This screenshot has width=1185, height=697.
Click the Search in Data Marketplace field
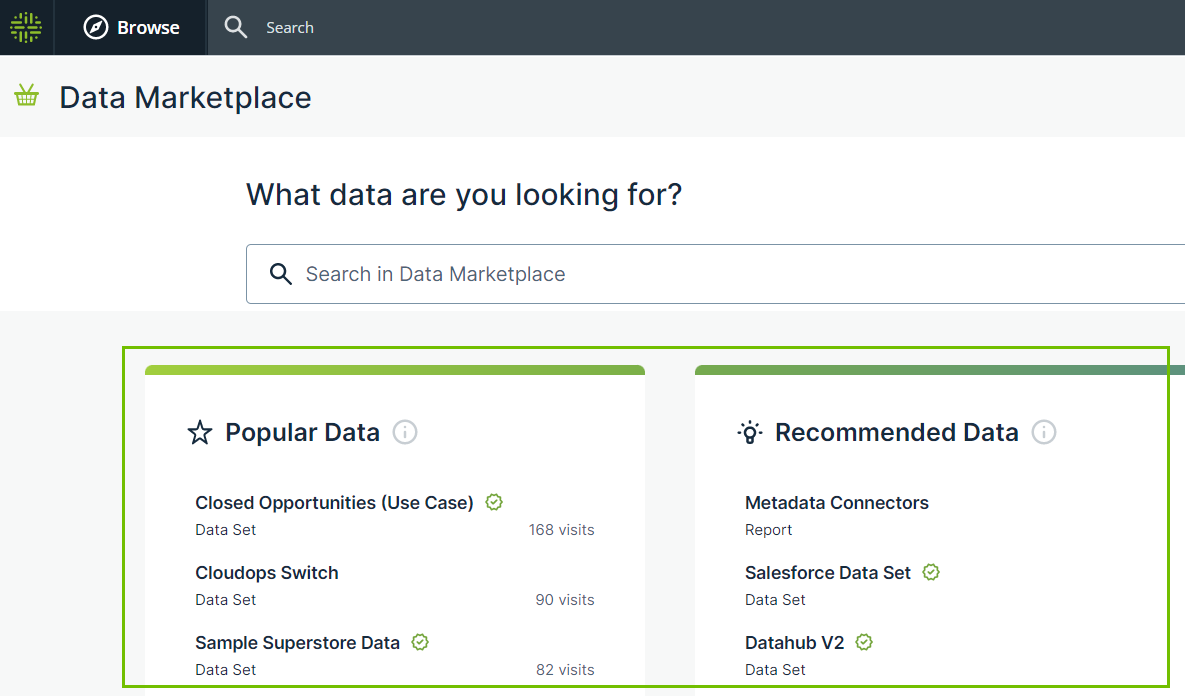[x=700, y=274]
